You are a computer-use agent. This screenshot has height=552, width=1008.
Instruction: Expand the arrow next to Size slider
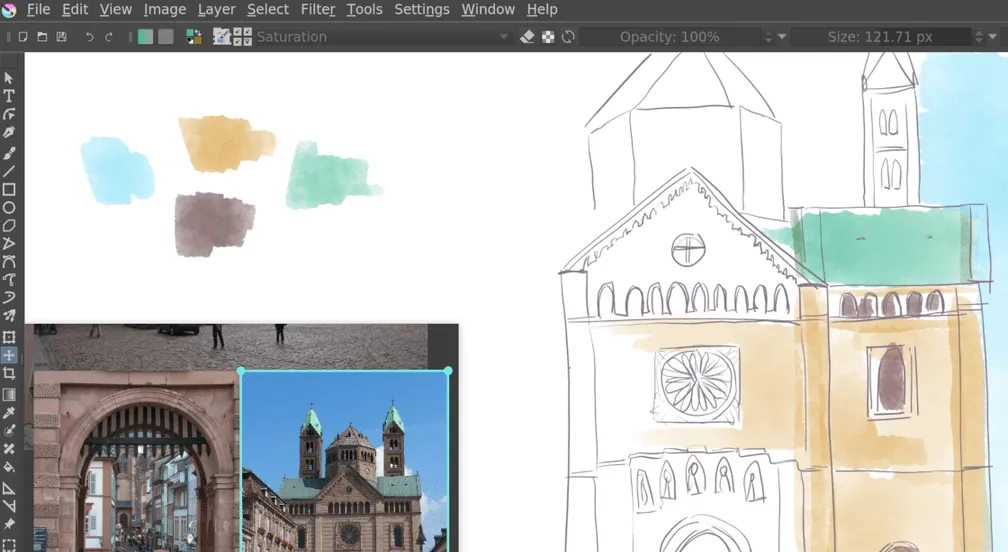[x=993, y=37]
